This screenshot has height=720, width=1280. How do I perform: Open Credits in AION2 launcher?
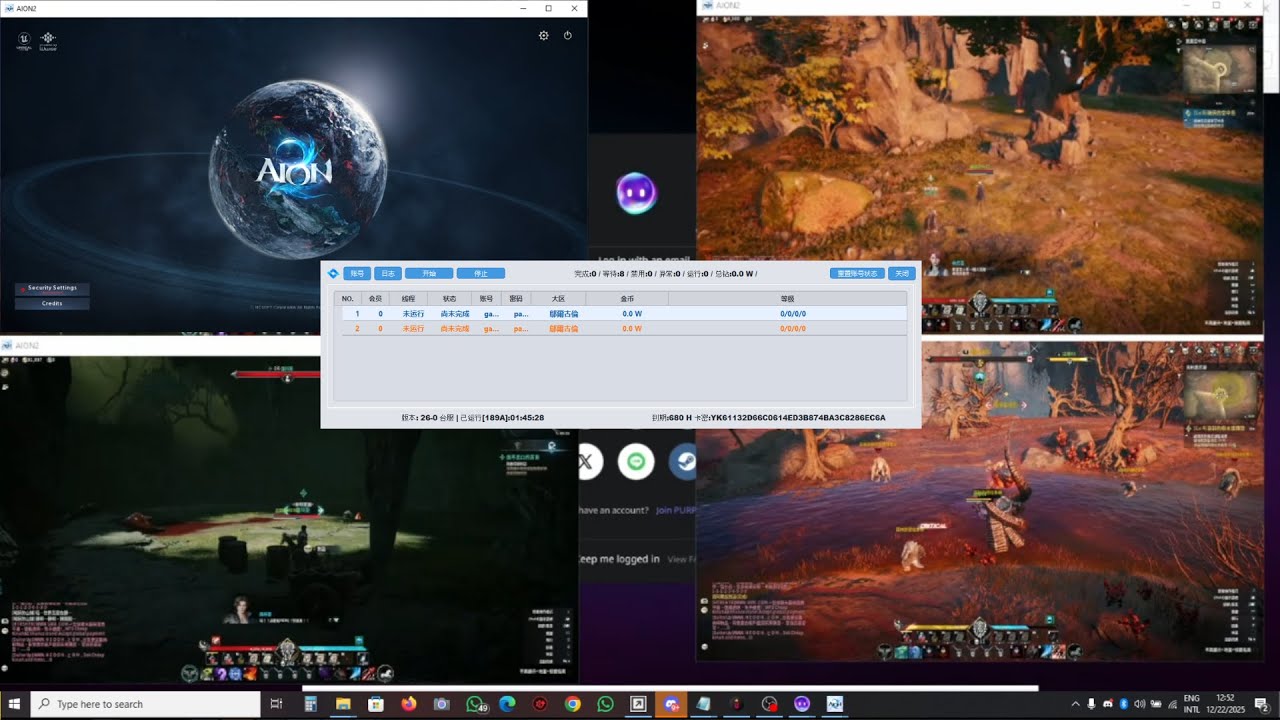pyautogui.click(x=52, y=303)
